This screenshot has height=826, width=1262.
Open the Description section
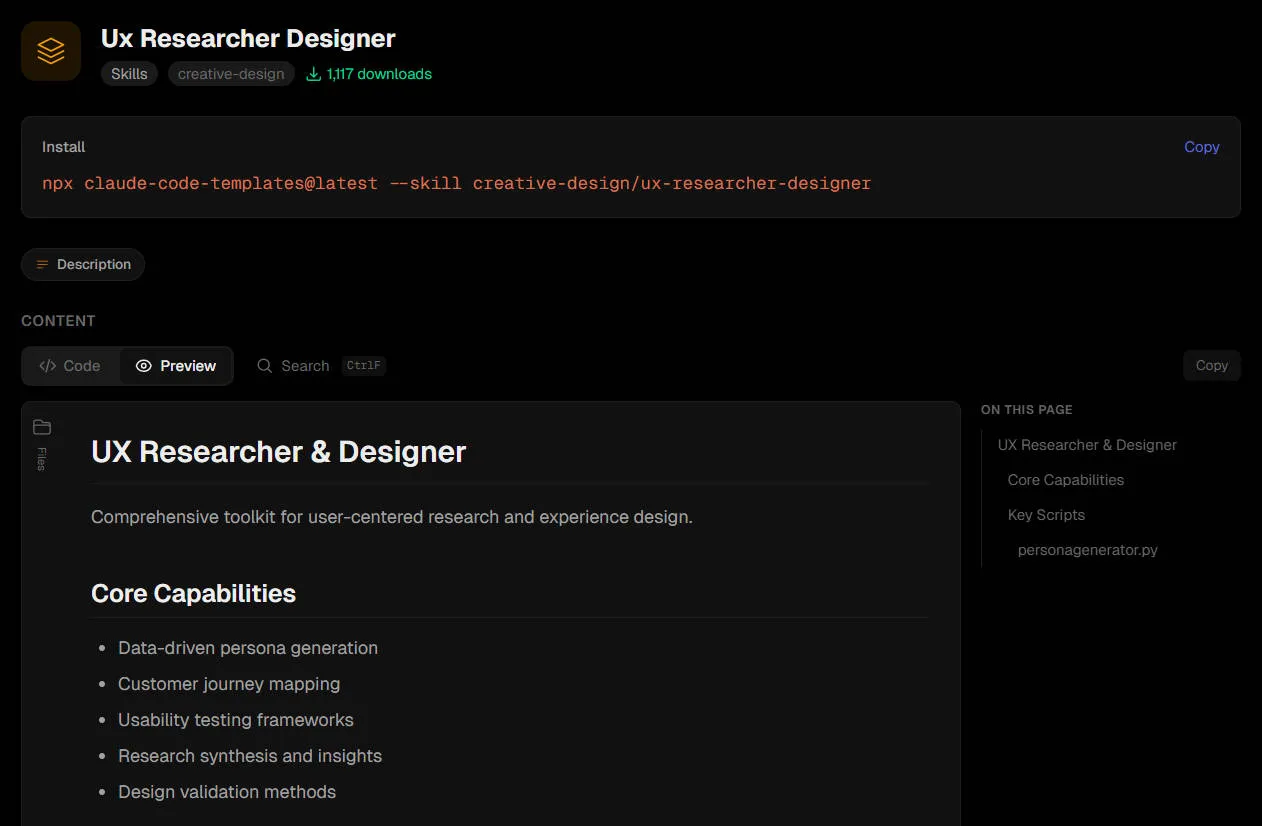click(x=82, y=264)
